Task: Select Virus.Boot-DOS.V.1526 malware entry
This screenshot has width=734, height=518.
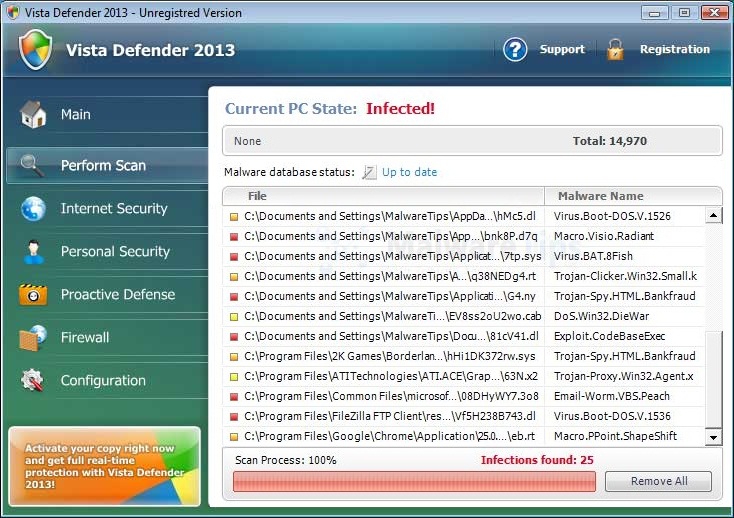Action: [612, 216]
